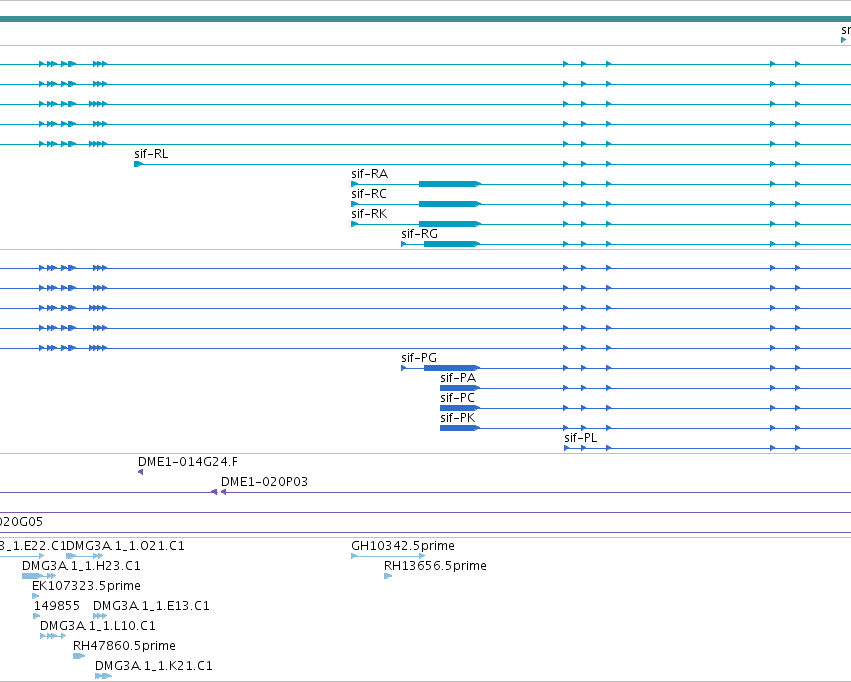This screenshot has height=682, width=851.
Task: Click the sif-PC coding block
Action: point(459,409)
